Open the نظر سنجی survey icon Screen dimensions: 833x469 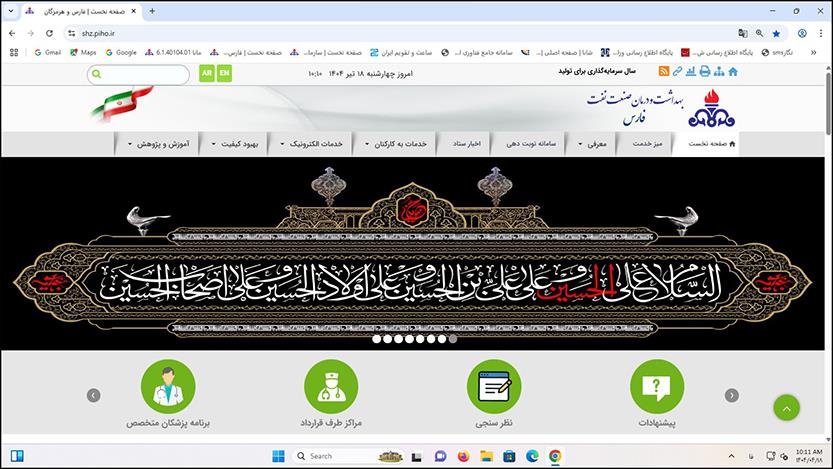pos(494,387)
